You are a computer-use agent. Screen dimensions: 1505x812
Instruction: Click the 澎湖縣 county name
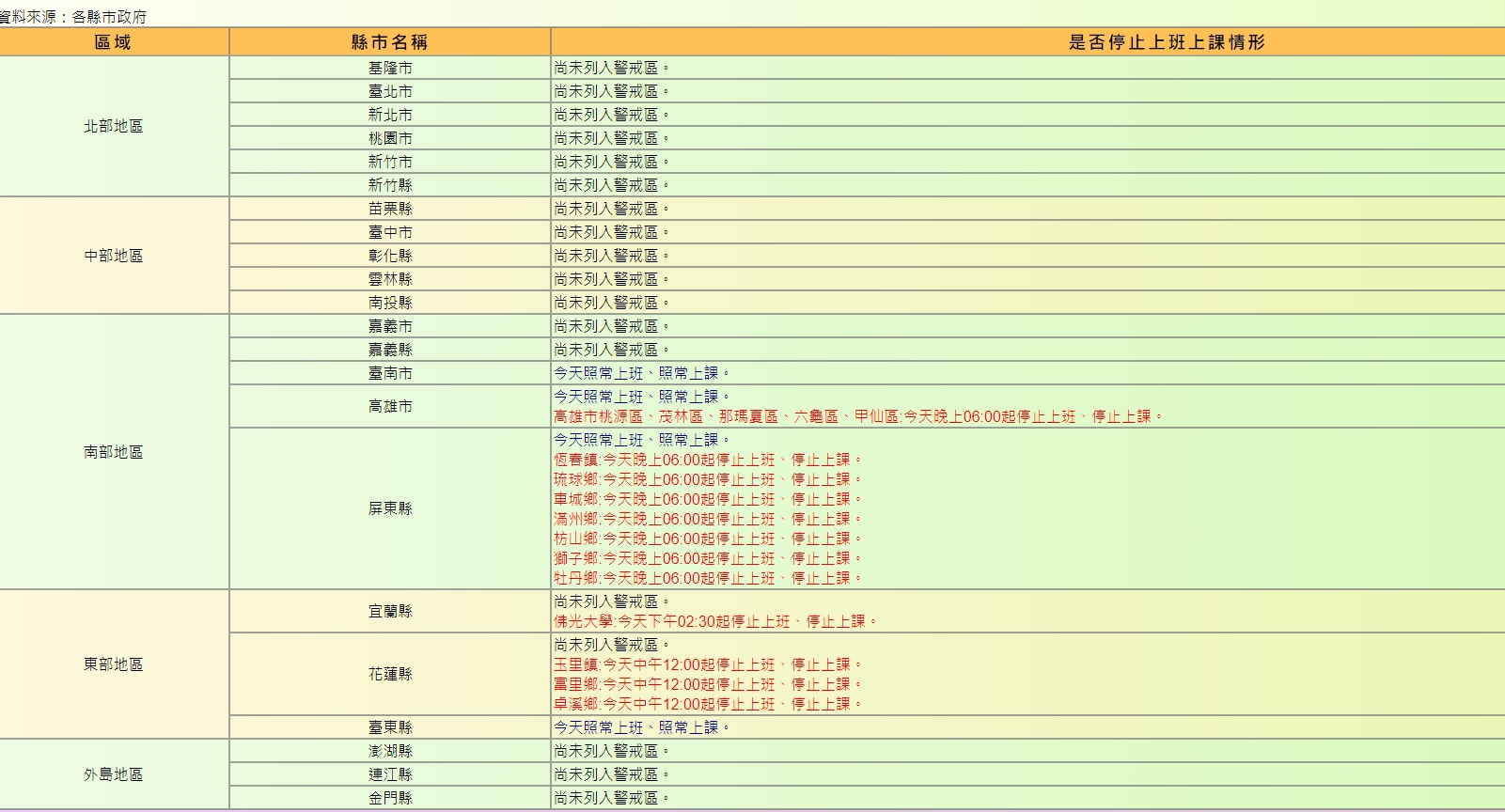point(390,751)
